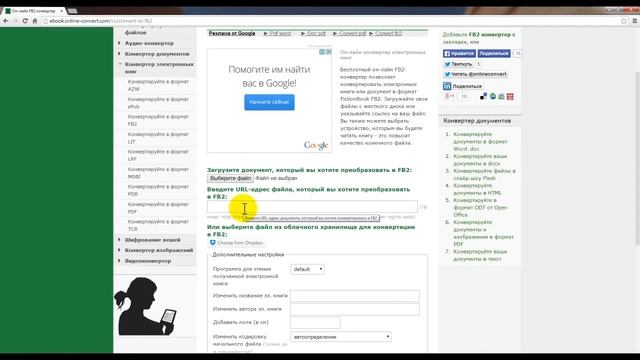Image resolution: width=640 pixels, height=360 pixels.
Task: Click the red social icon at the row end
Action: click(510, 96)
